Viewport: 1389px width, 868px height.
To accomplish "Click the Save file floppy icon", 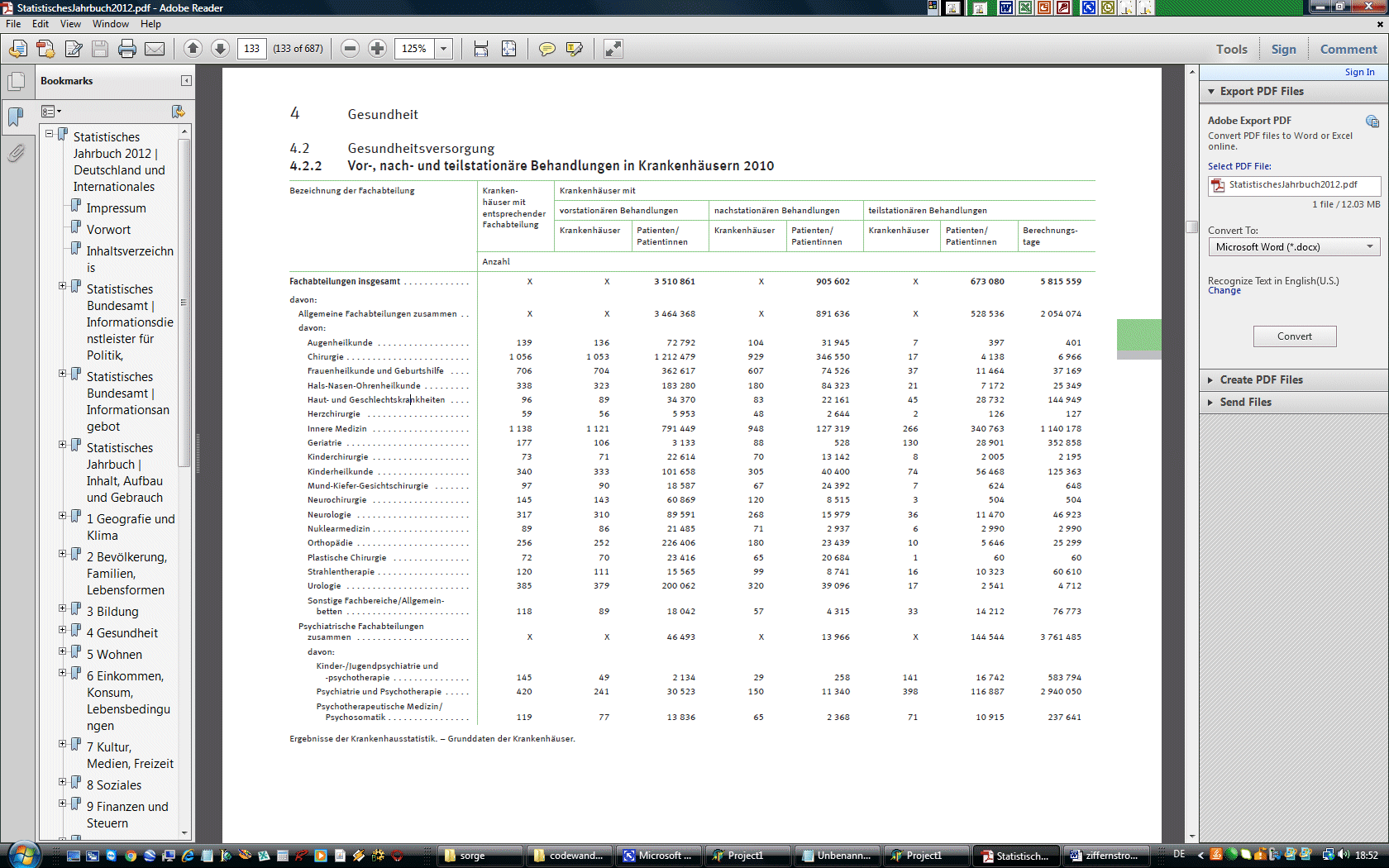I will [100, 49].
